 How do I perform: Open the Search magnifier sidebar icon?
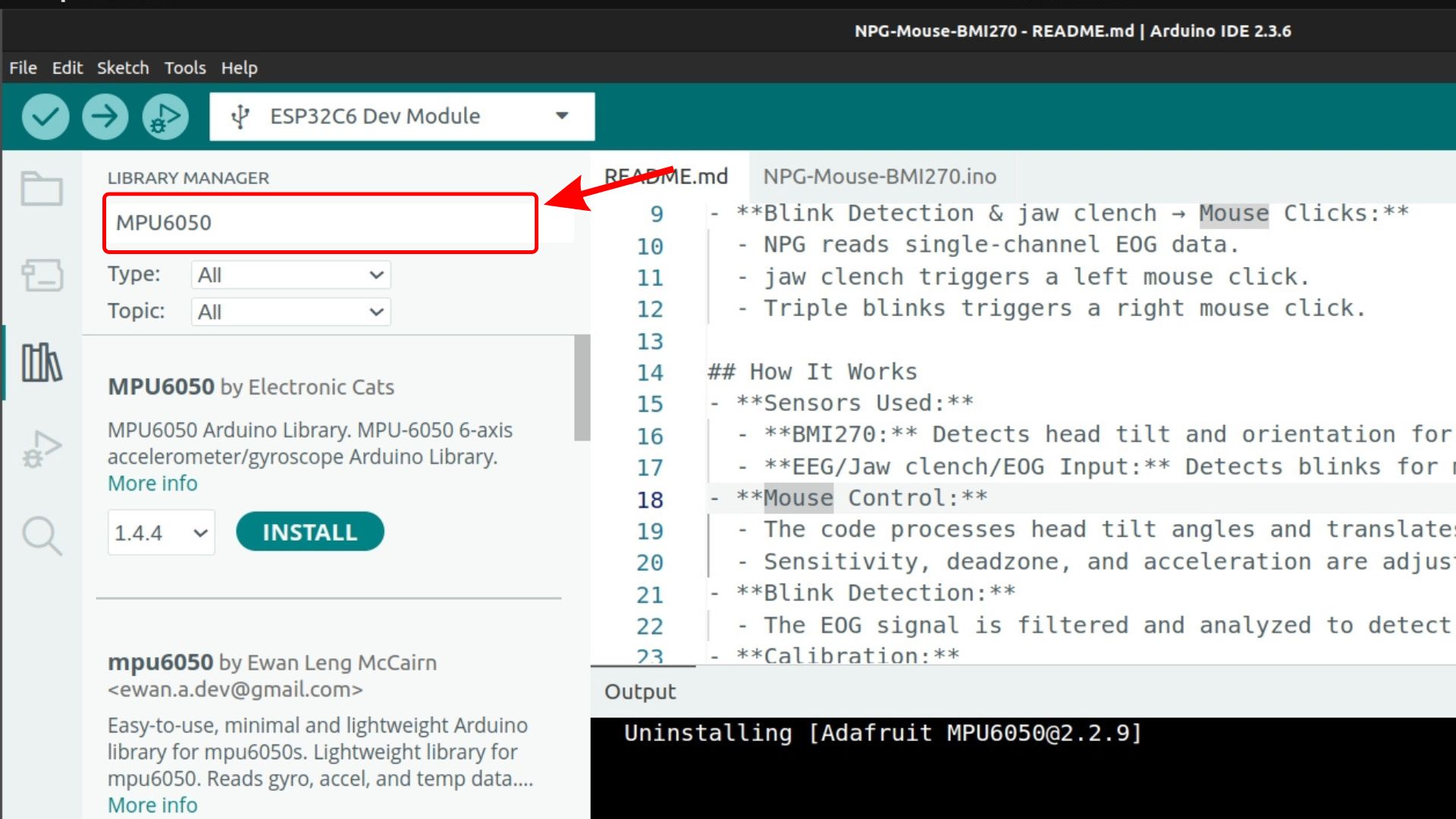tap(42, 536)
